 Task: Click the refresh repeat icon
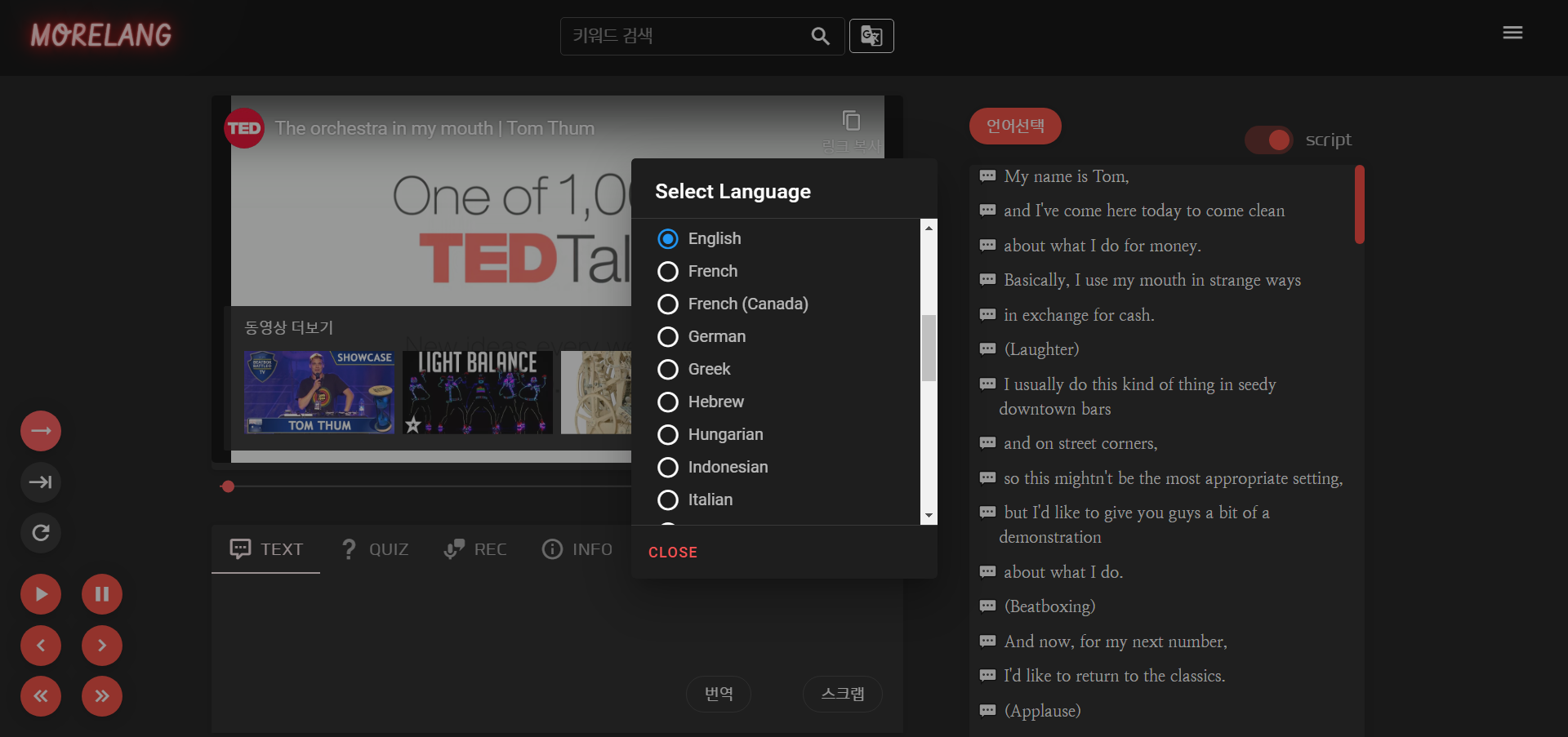point(41,533)
